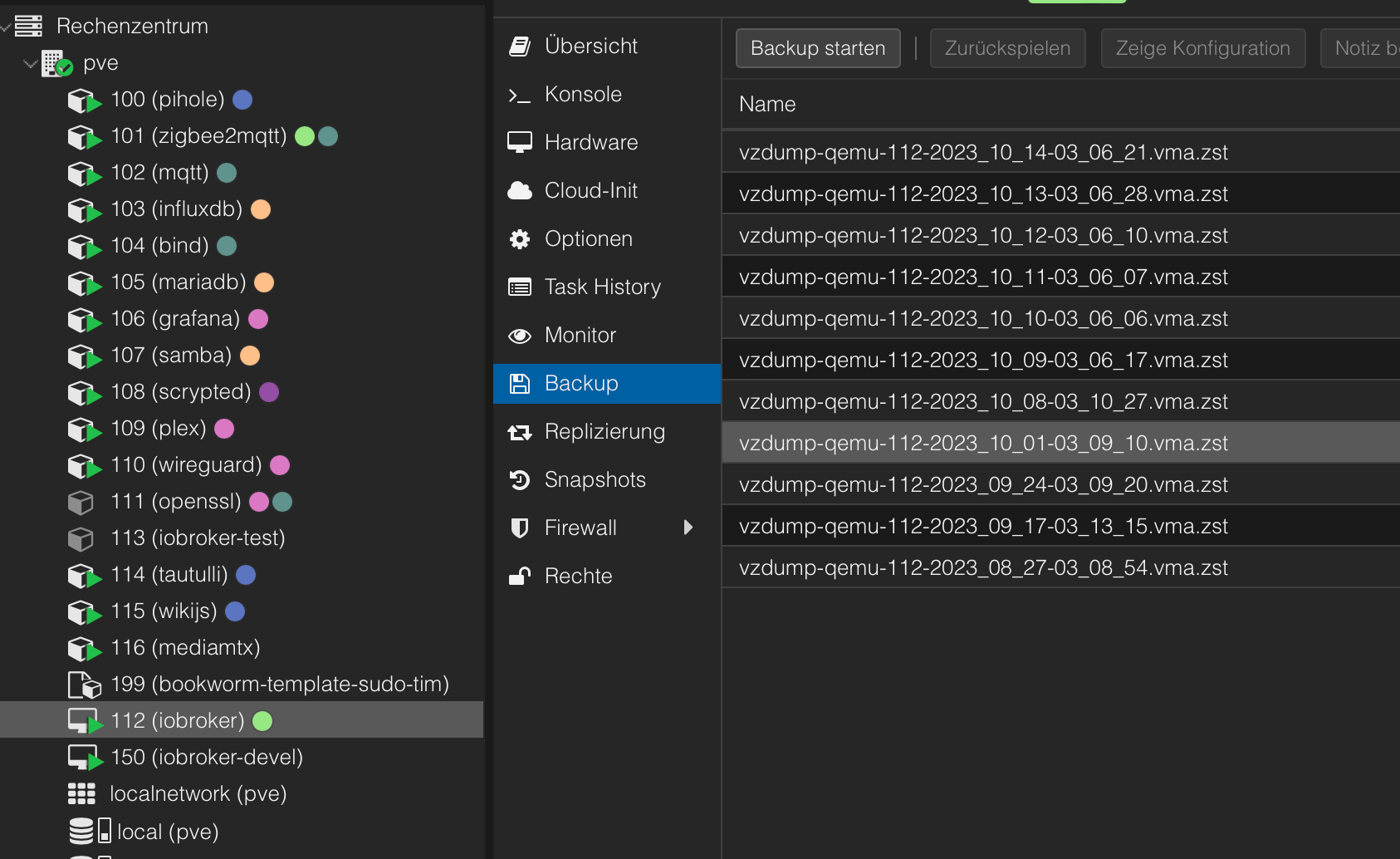This screenshot has height=859, width=1400.
Task: Click the Konsole terminal icon
Action: 519,96
